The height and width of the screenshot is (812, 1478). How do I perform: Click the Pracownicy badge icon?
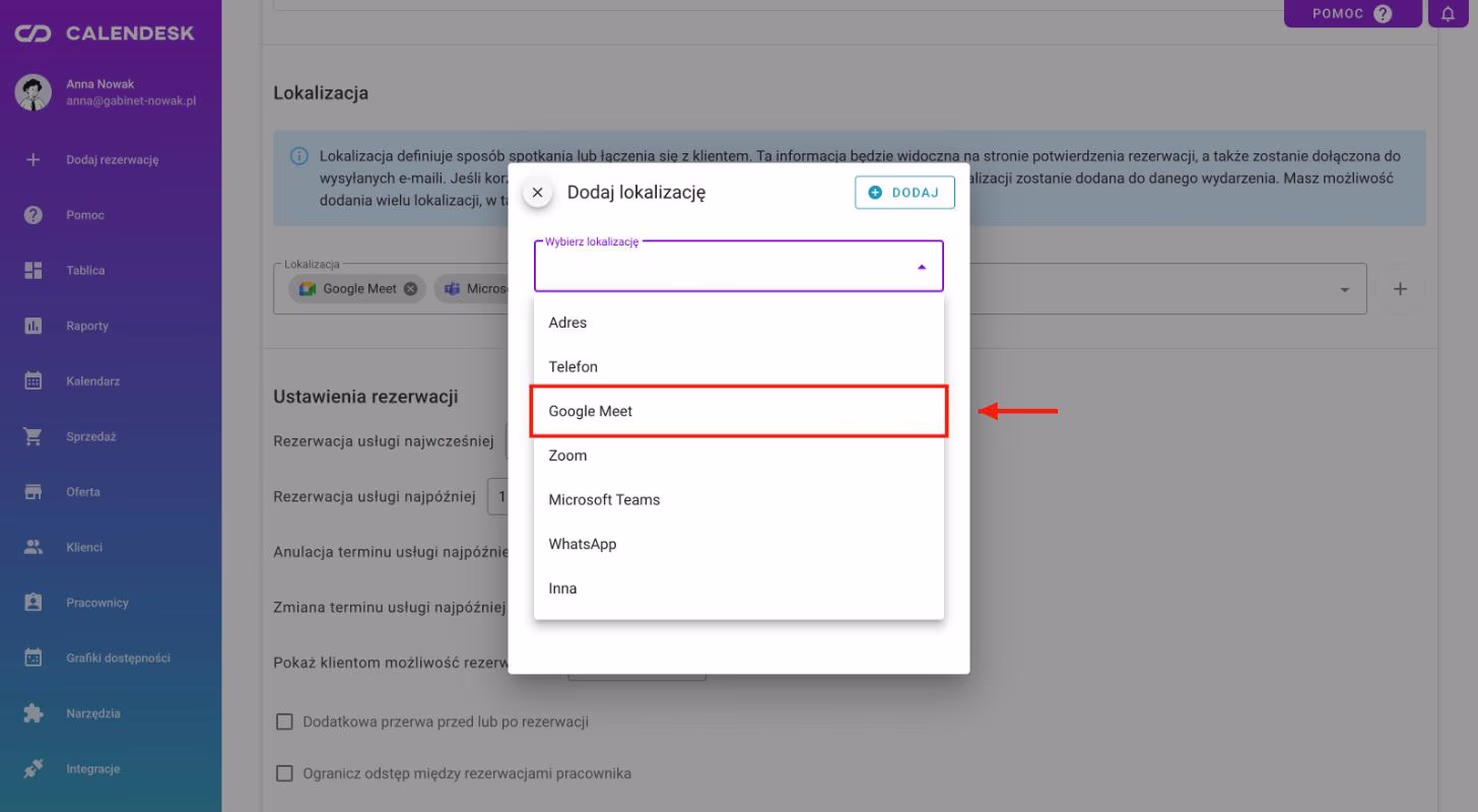click(x=33, y=603)
